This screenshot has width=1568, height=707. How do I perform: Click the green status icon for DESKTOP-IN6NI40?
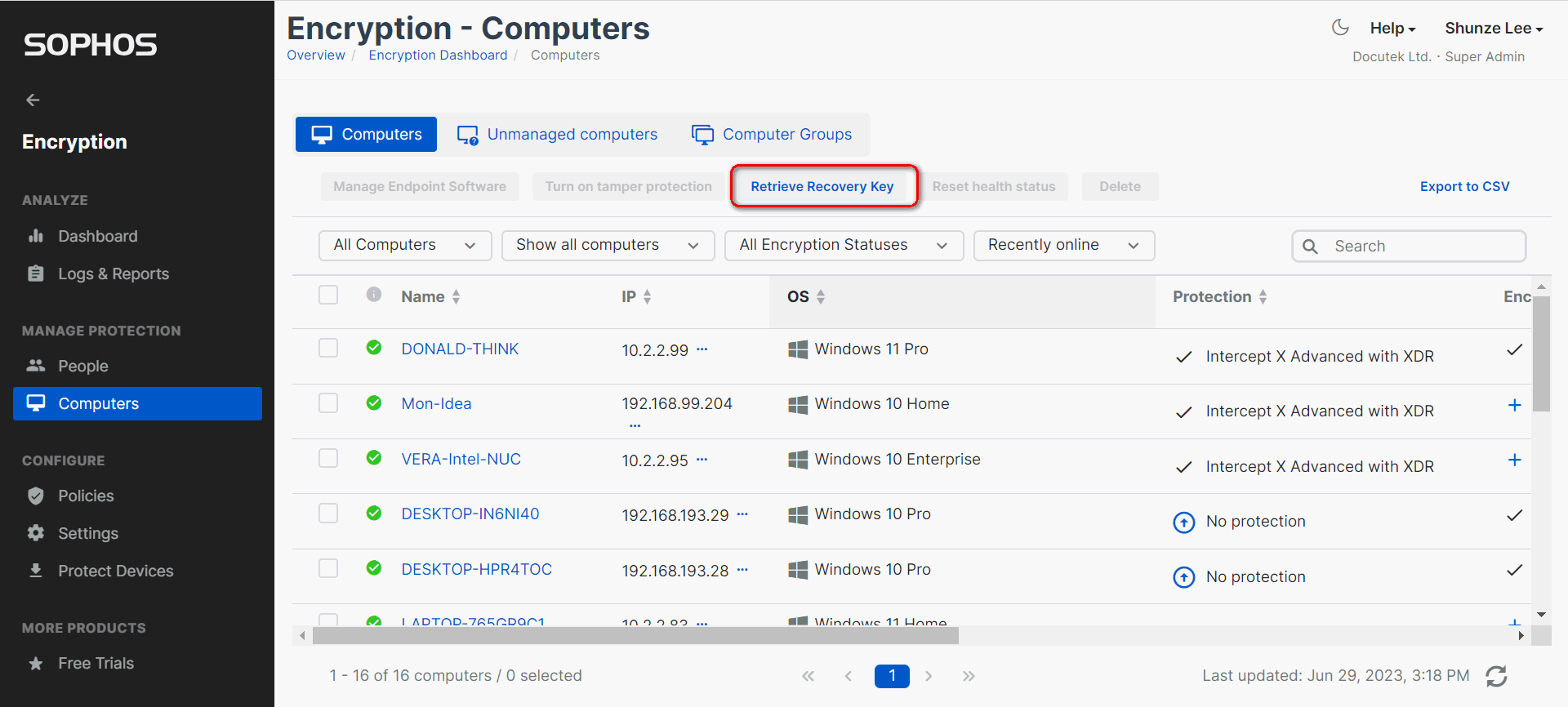[x=374, y=513]
